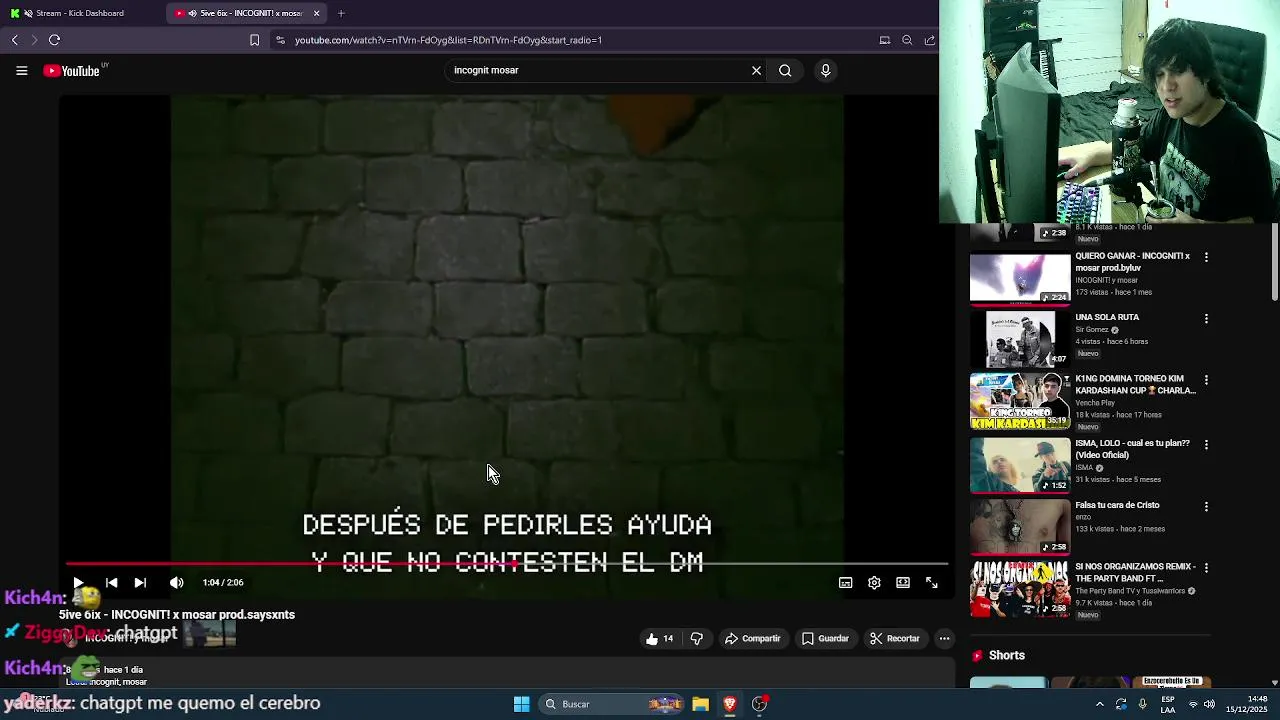Show hidden system tray icons chevron

(1100, 704)
